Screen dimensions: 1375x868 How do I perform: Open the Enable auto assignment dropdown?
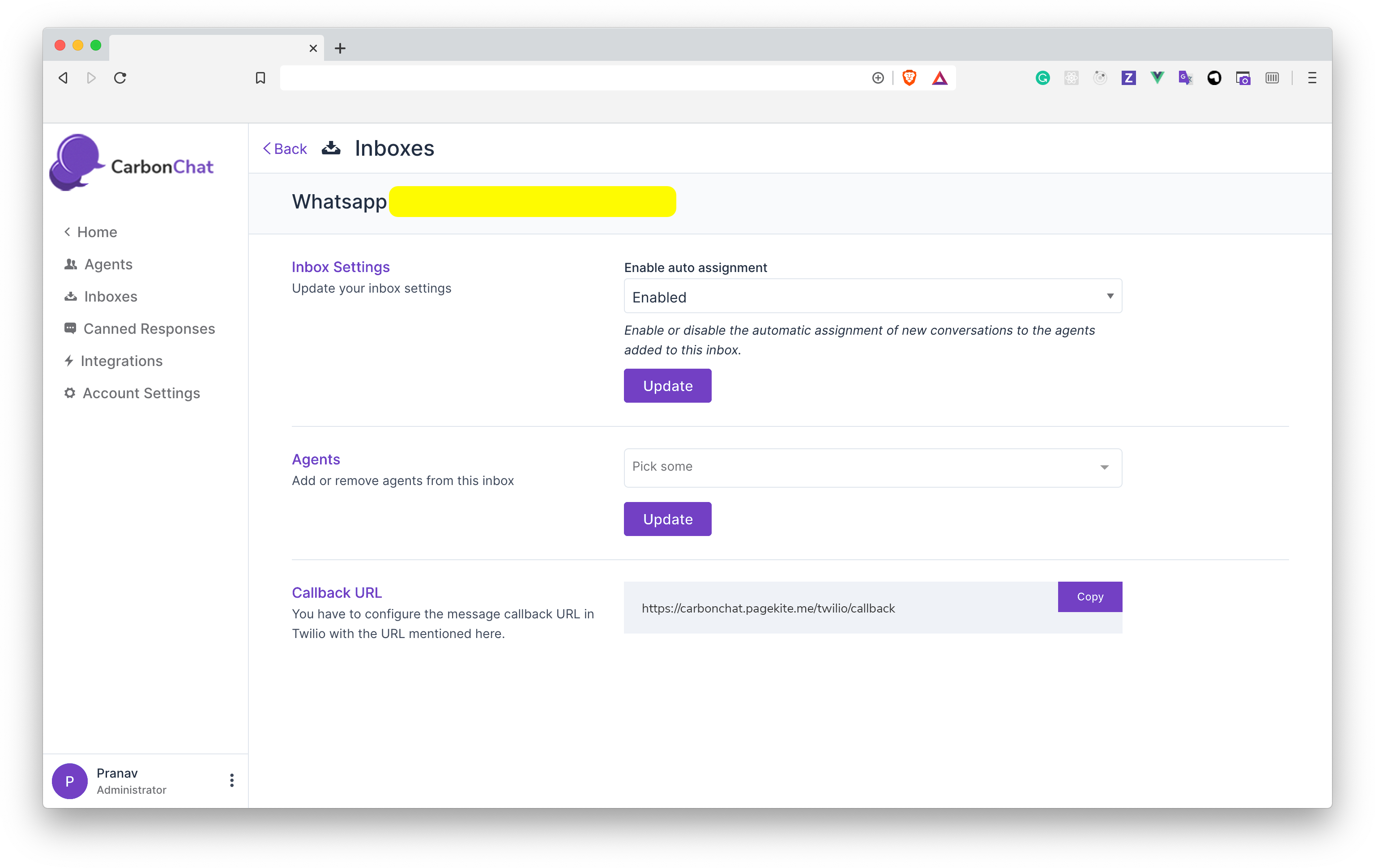click(x=872, y=296)
